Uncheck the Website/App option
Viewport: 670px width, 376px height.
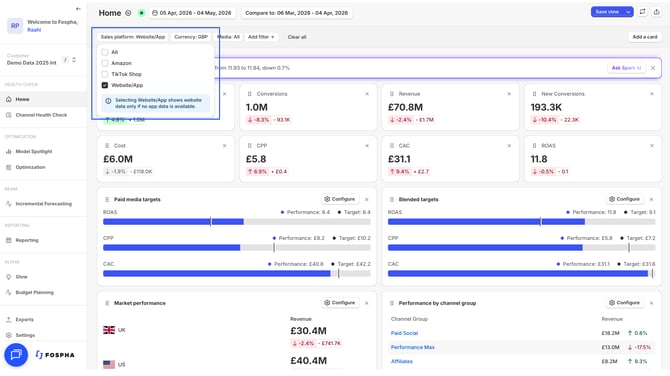(105, 85)
